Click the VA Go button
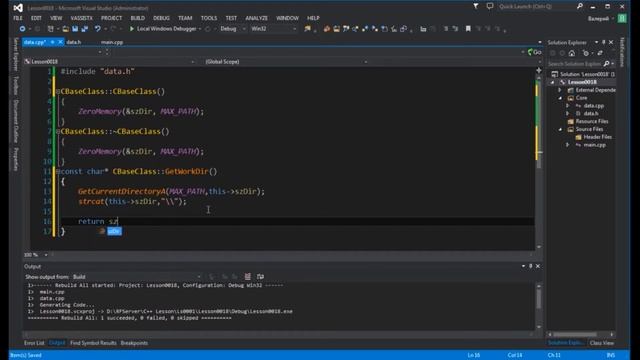Image resolution: width=640 pixels, height=360 pixels. click(535, 52)
